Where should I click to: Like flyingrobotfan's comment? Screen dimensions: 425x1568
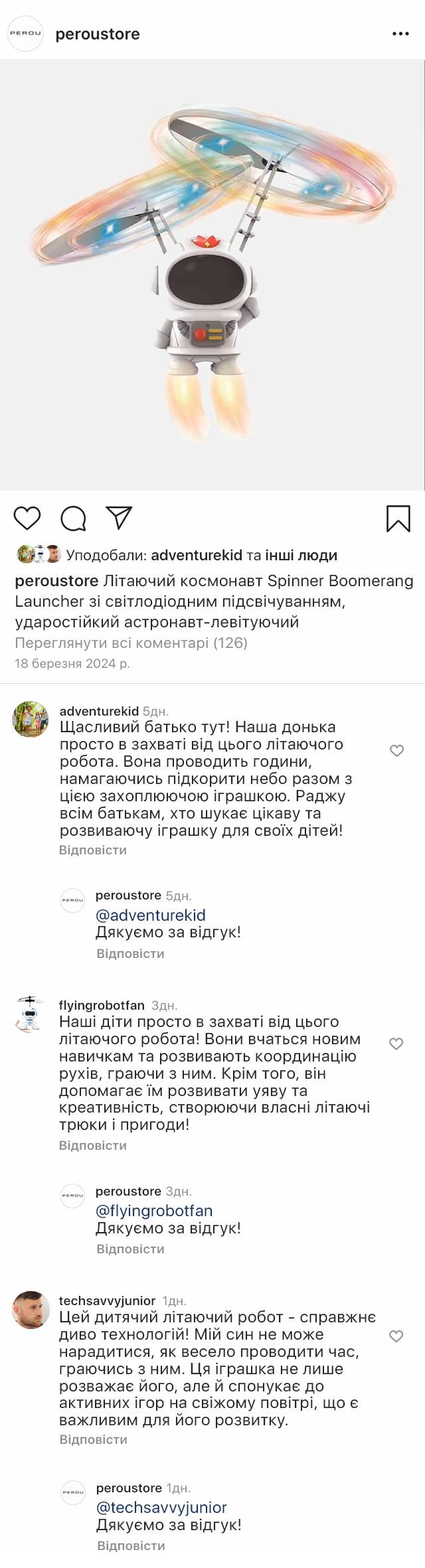(x=396, y=1044)
